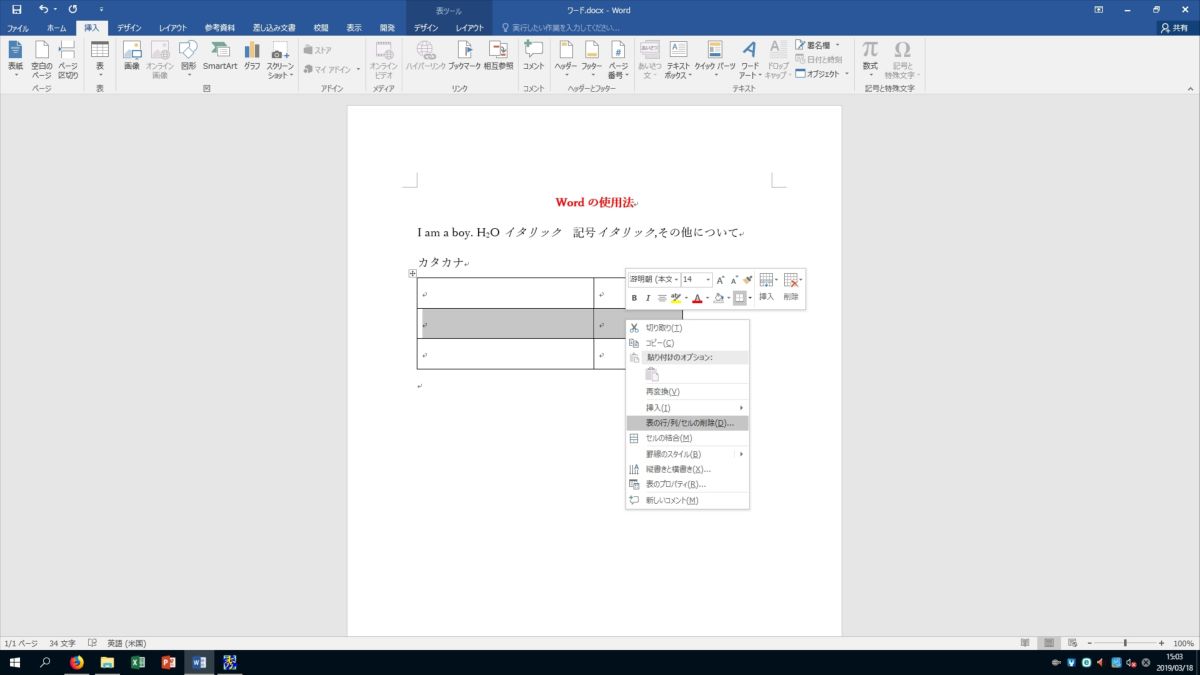The width and height of the screenshot is (1200, 675).
Task: Decrease font size in the mini toolbar
Action: (734, 280)
